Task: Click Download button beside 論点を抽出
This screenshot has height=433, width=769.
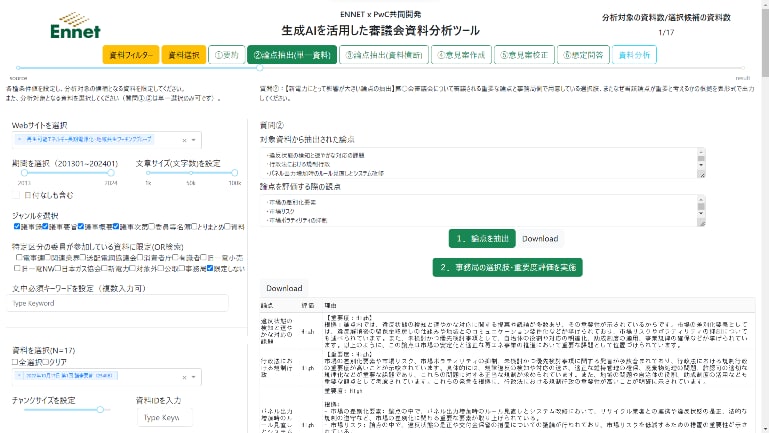Action: tap(540, 239)
